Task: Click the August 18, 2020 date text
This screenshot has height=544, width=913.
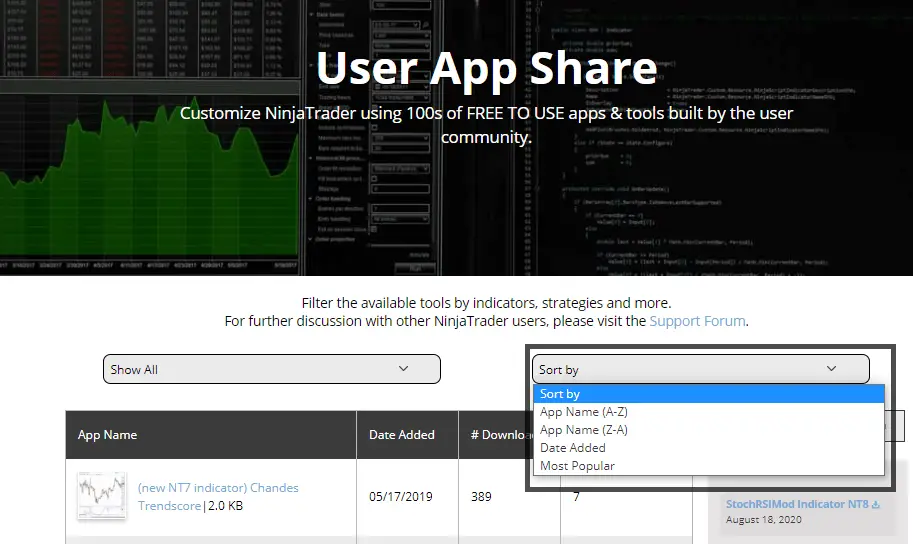Action: (x=763, y=520)
